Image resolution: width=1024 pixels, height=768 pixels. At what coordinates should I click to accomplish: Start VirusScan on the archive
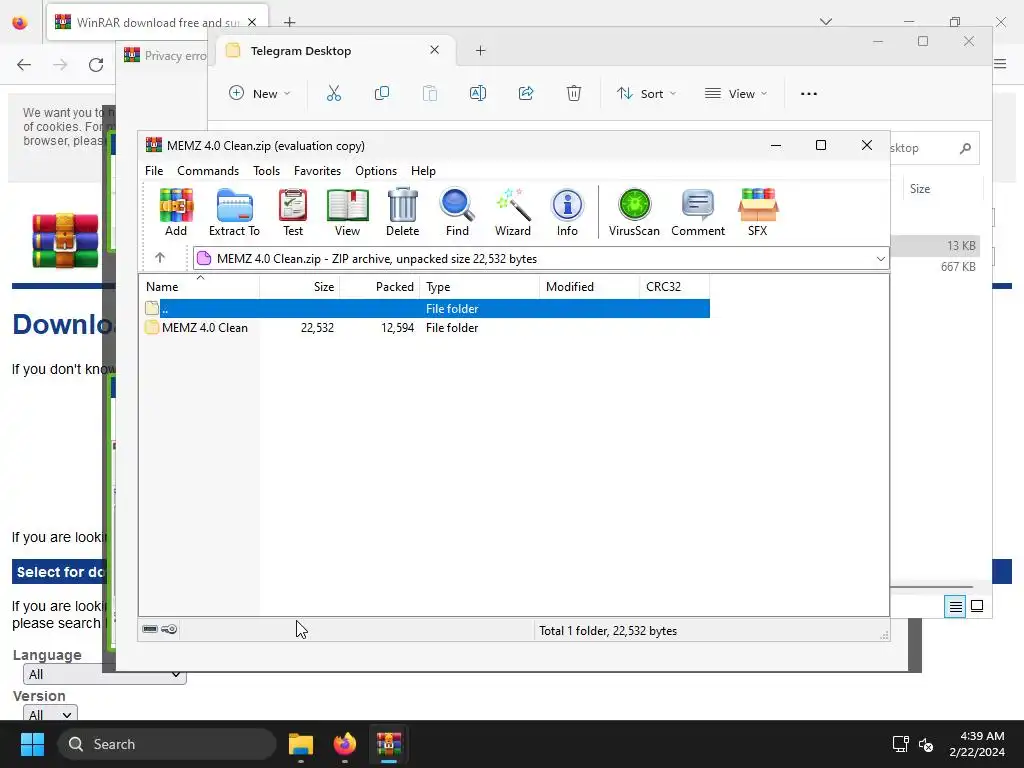coord(634,212)
